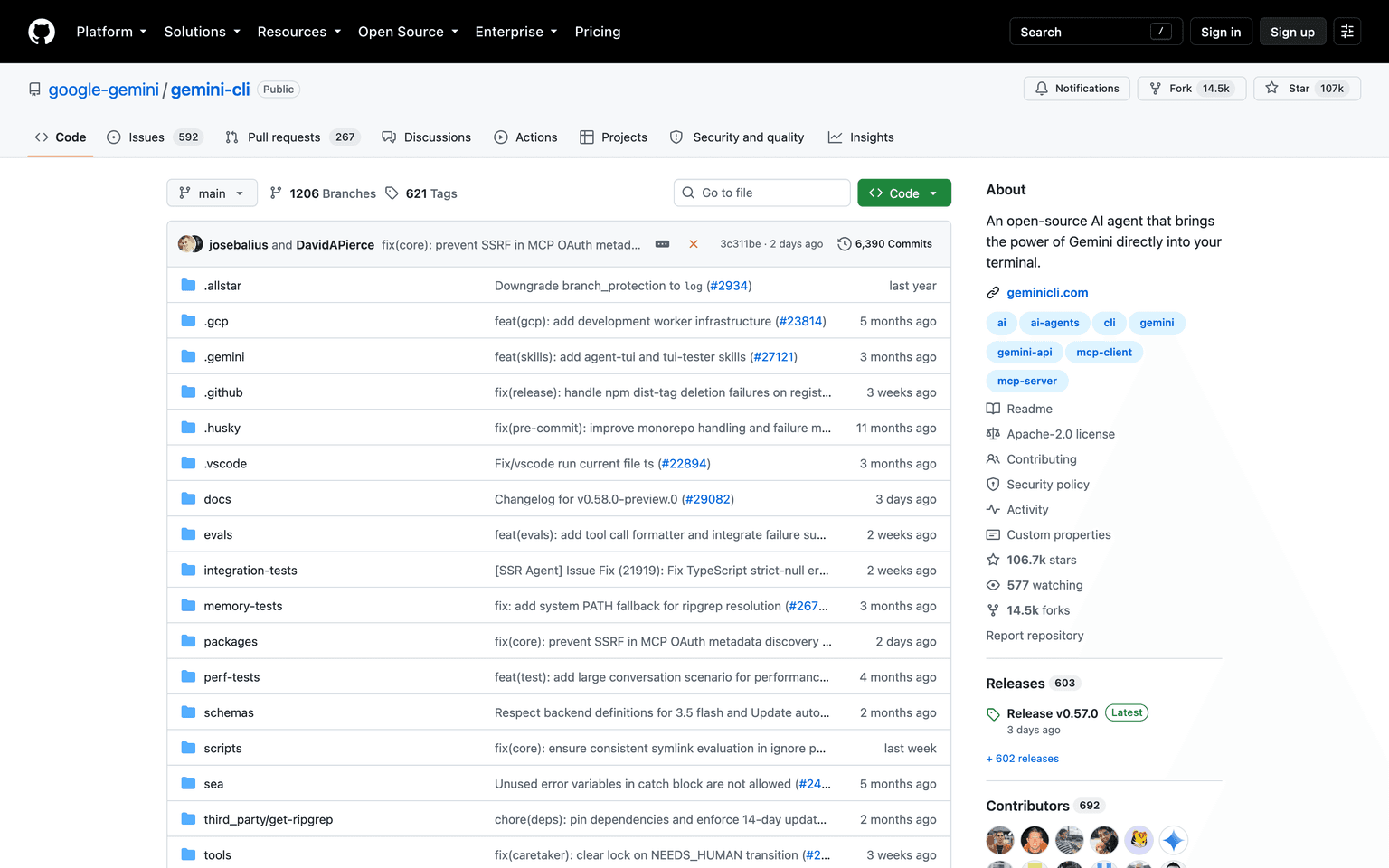The image size is (1389, 868).
Task: Open the josebalius author link
Action: tap(238, 244)
